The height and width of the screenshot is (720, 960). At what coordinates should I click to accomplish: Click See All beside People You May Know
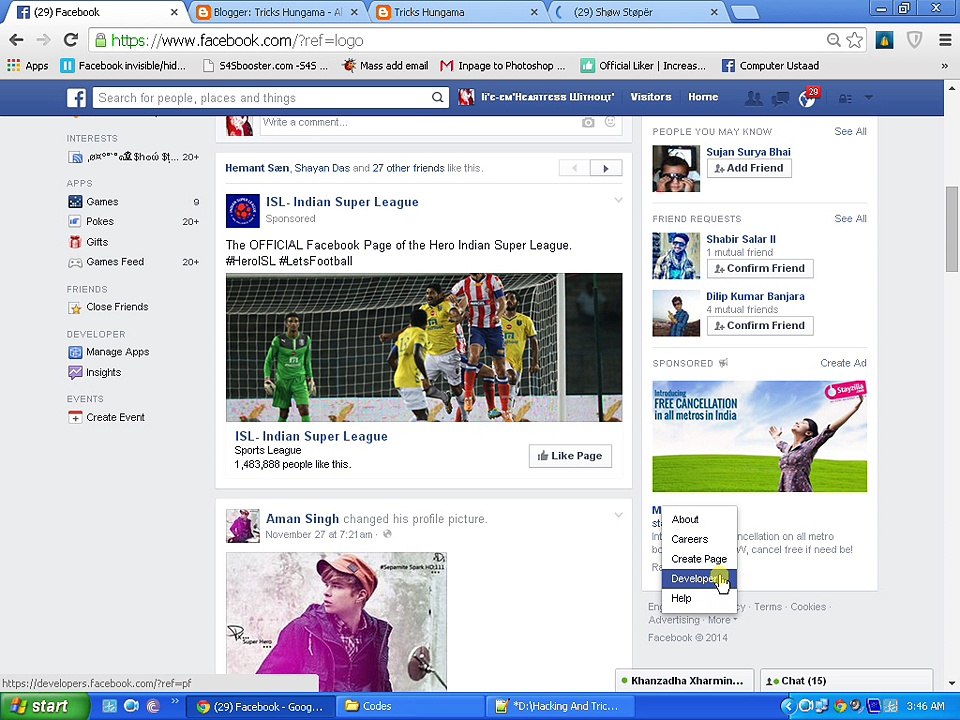pos(850,131)
